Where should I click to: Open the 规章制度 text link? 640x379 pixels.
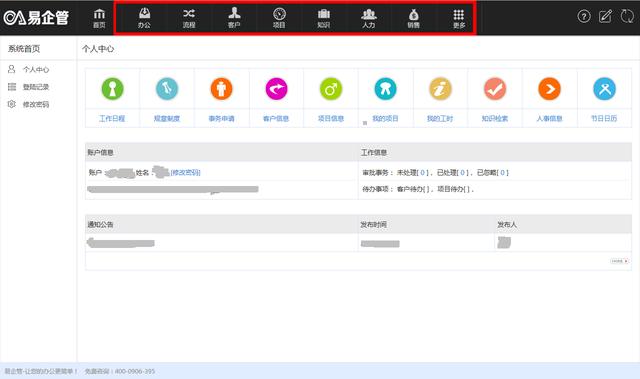tap(167, 118)
